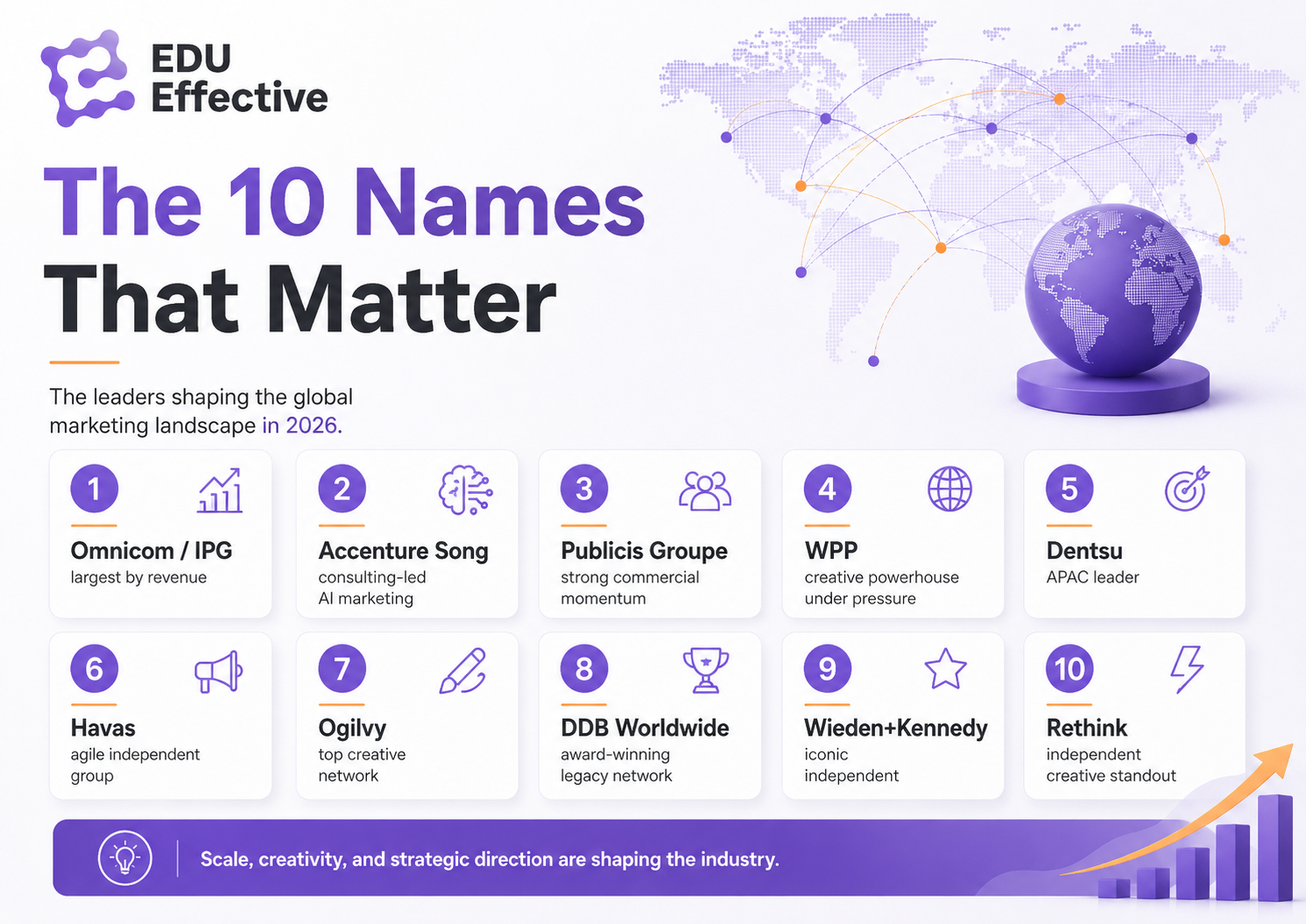The height and width of the screenshot is (924, 1306).
Task: Click the "strong commercial momentum" description
Action: pyautogui.click(x=630, y=588)
